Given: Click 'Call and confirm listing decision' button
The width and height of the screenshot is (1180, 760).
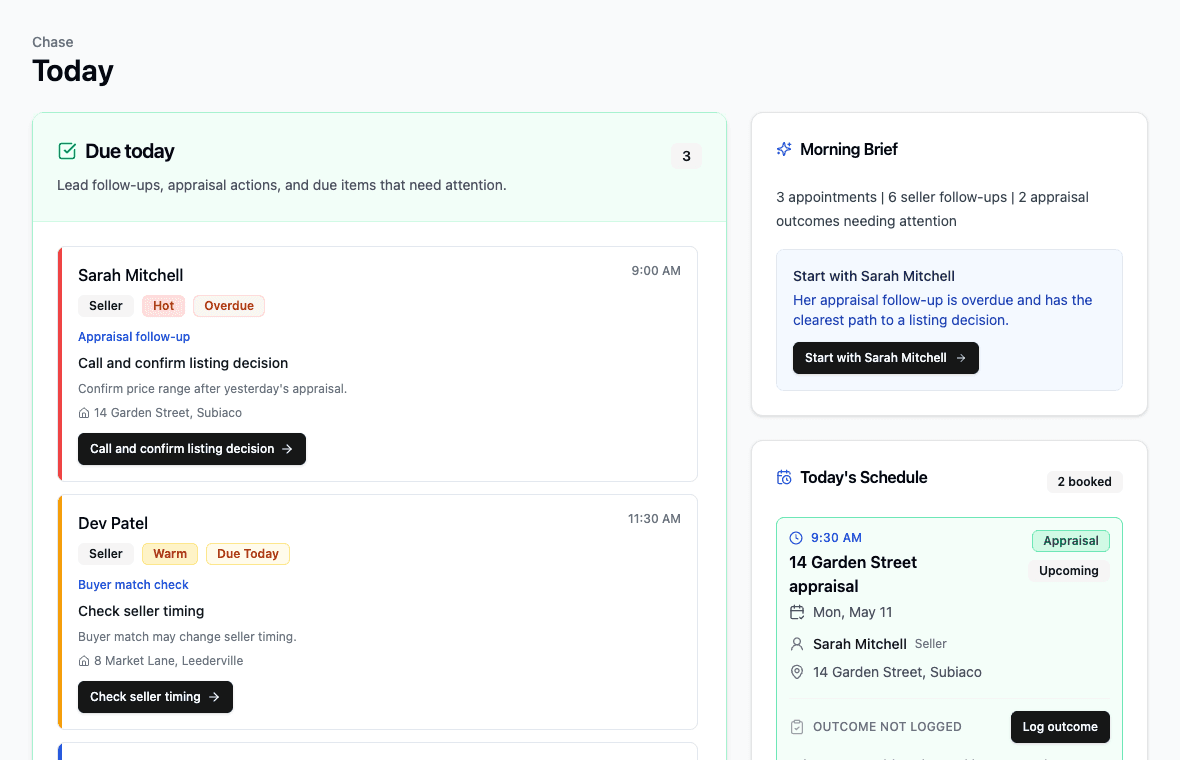Looking at the screenshot, I should pos(192,449).
